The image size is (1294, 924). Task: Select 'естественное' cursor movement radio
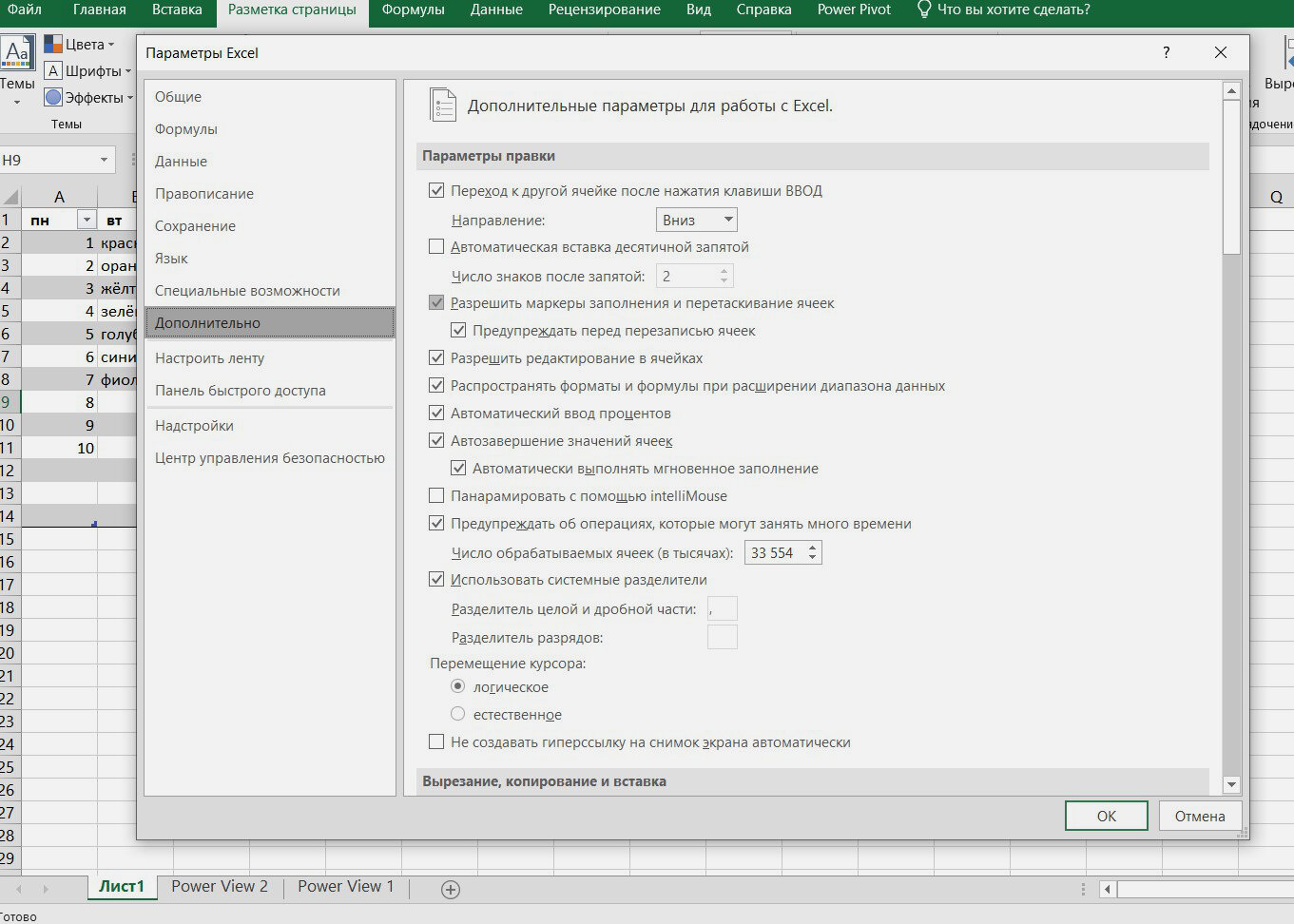(x=458, y=714)
